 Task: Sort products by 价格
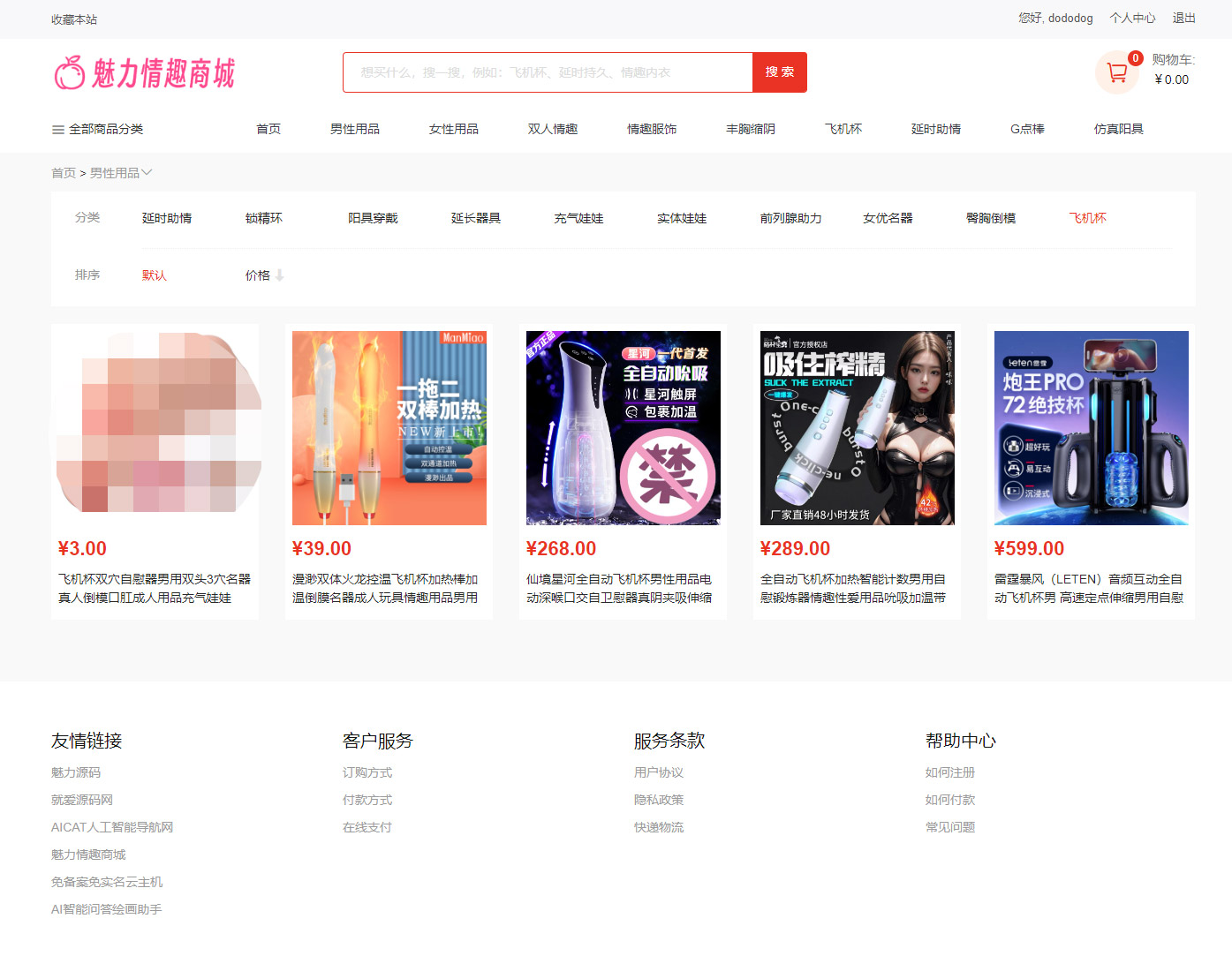click(x=258, y=275)
